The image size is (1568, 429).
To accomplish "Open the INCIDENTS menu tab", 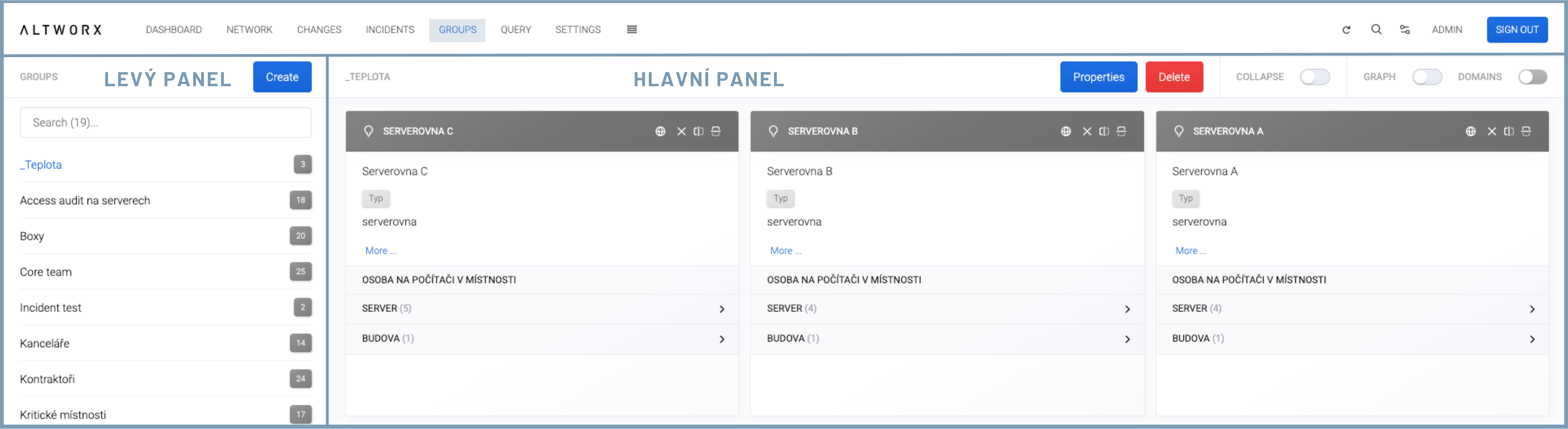I will tap(390, 30).
